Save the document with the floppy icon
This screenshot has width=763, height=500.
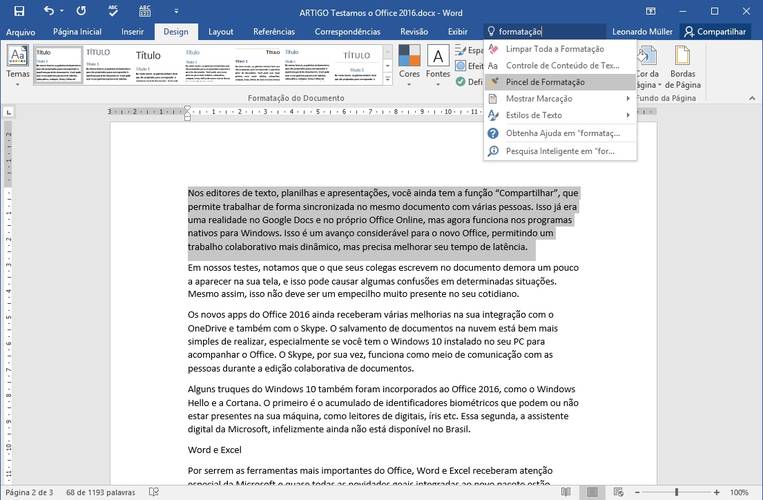pos(19,11)
